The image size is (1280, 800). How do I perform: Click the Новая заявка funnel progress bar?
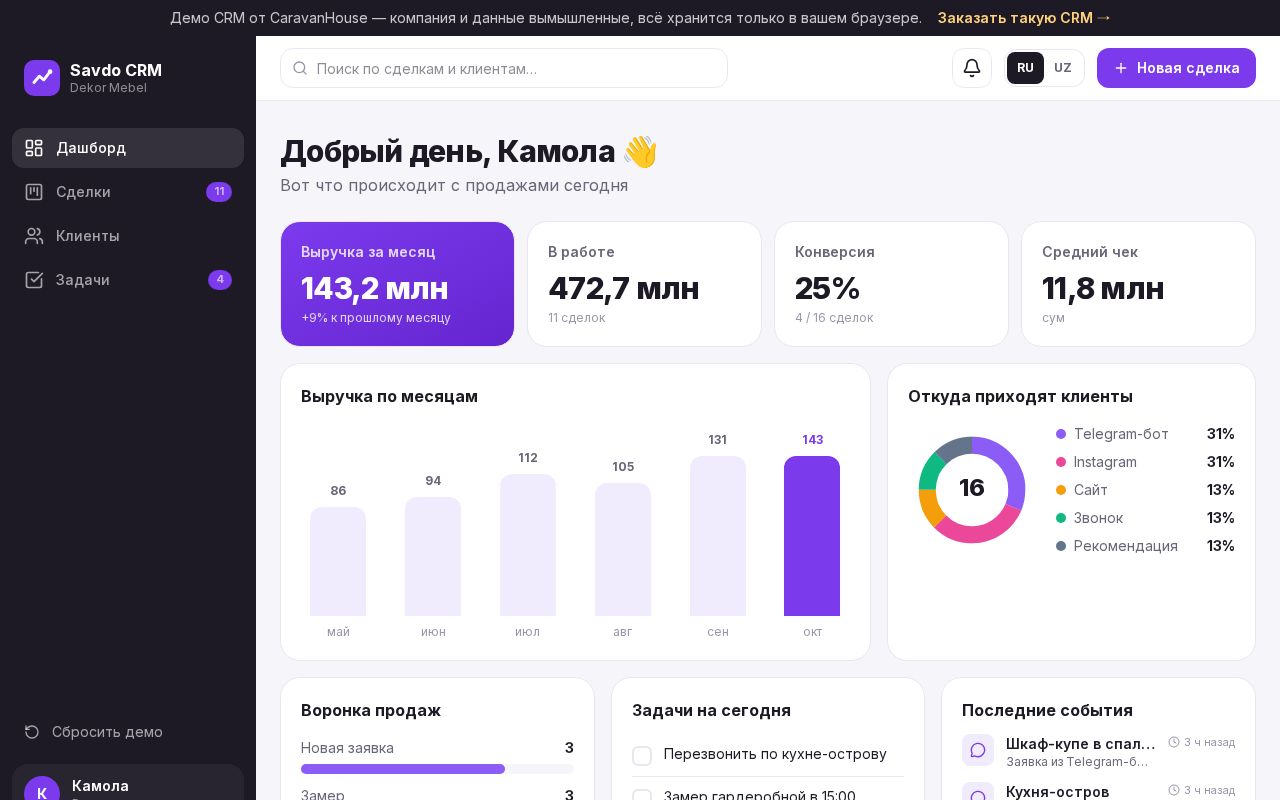[437, 769]
